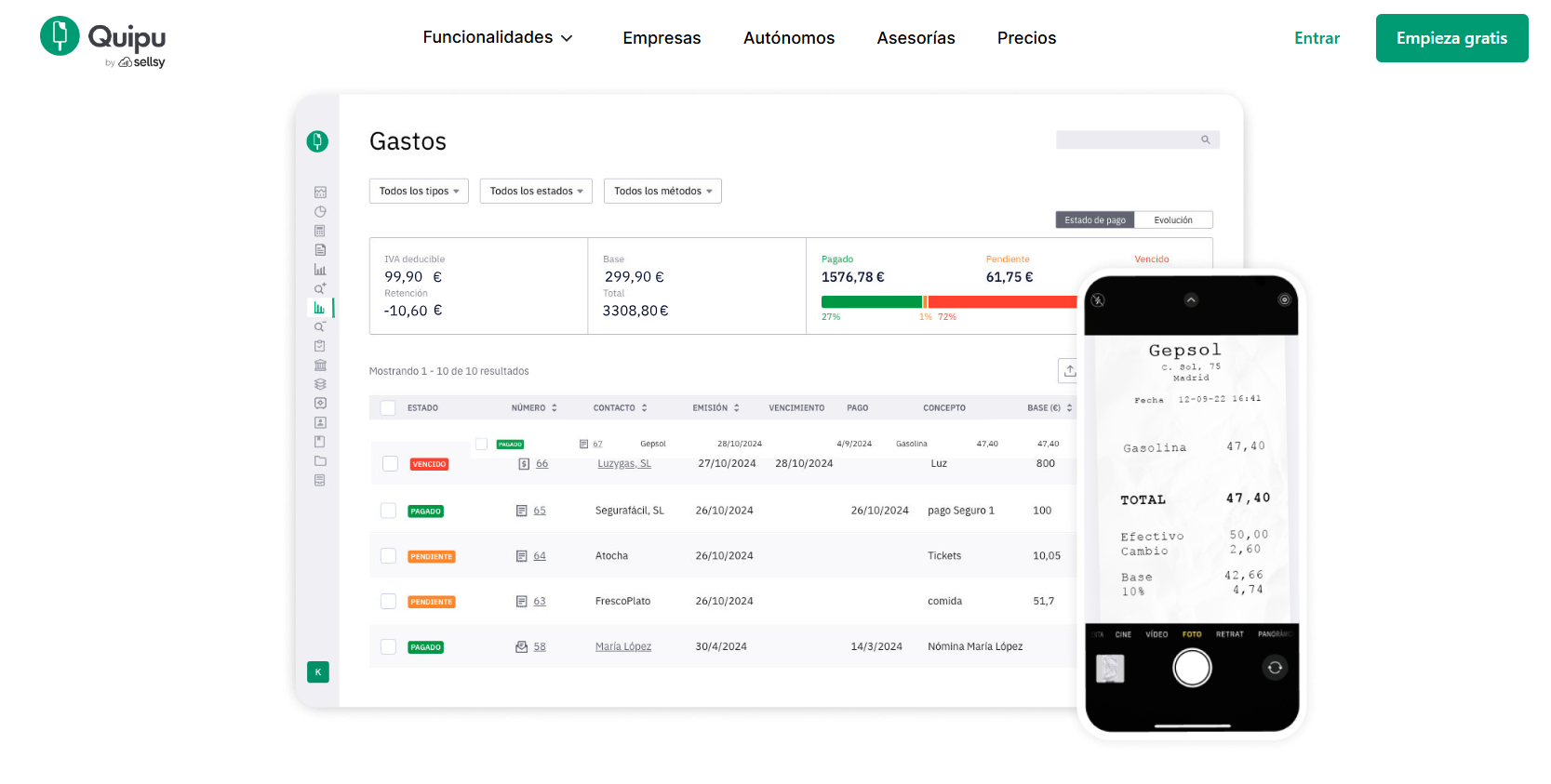Open the stacked layers sidebar icon
Image resolution: width=1551 pixels, height=784 pixels.
[x=320, y=384]
